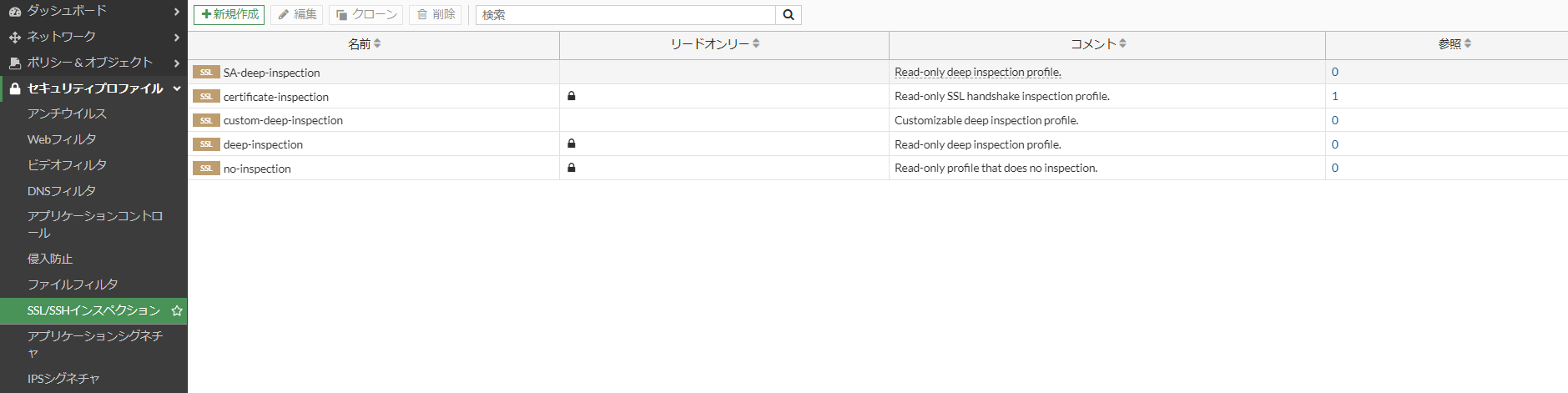Expand the ネットワーク menu chevron
This screenshot has height=393, width=1568.
[177, 38]
